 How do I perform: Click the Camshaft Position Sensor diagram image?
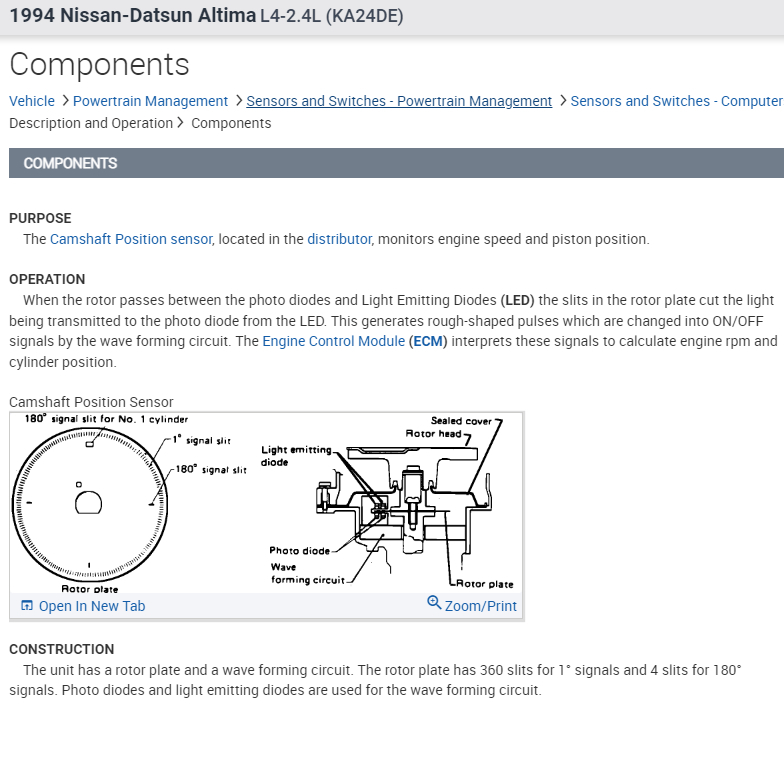266,502
